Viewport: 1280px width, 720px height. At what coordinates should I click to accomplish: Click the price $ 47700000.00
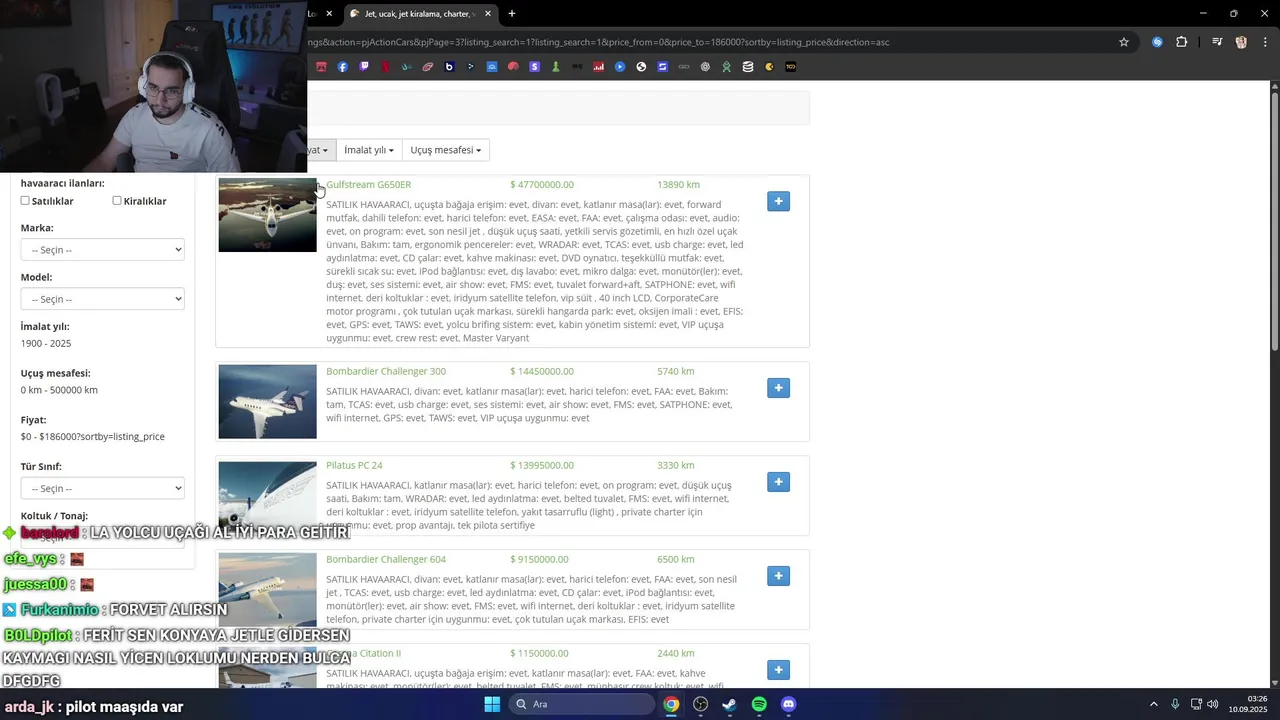(x=542, y=184)
